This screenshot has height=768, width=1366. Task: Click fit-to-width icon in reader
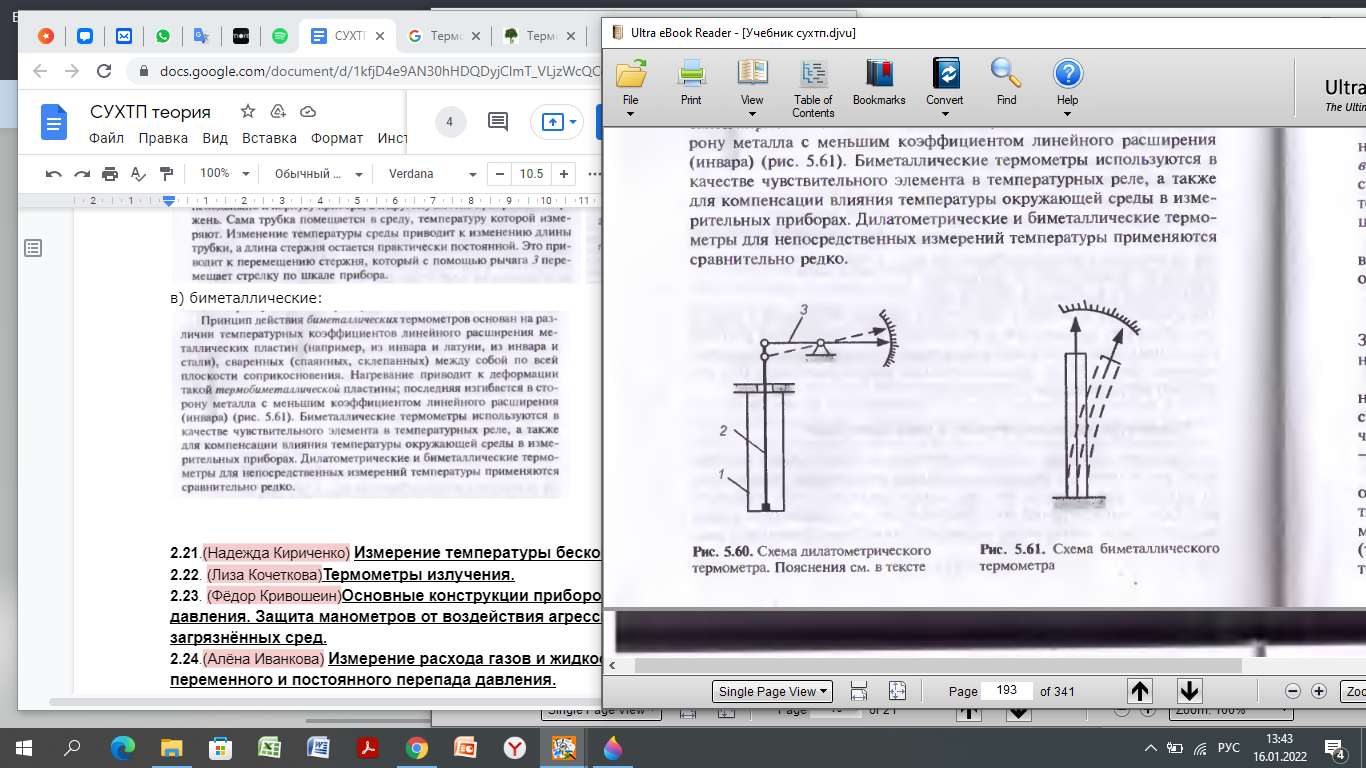tap(858, 691)
